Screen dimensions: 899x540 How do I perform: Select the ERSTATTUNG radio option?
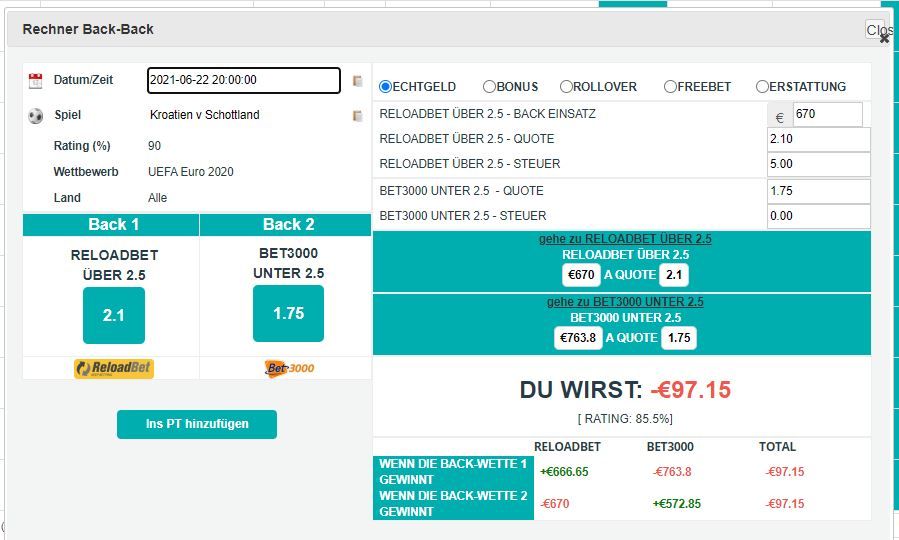click(x=762, y=87)
